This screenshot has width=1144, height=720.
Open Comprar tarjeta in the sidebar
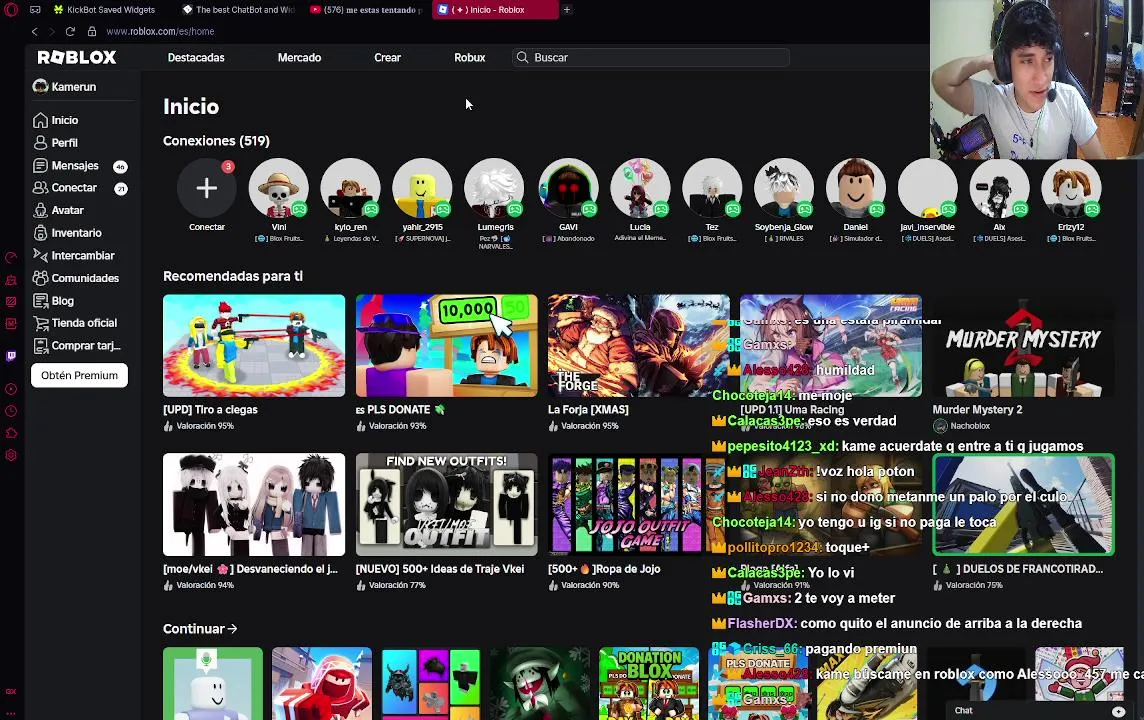77,345
